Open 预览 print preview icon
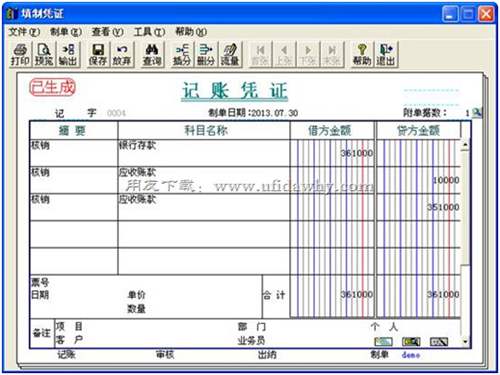Image resolution: width=500 pixels, height=375 pixels. point(44,54)
